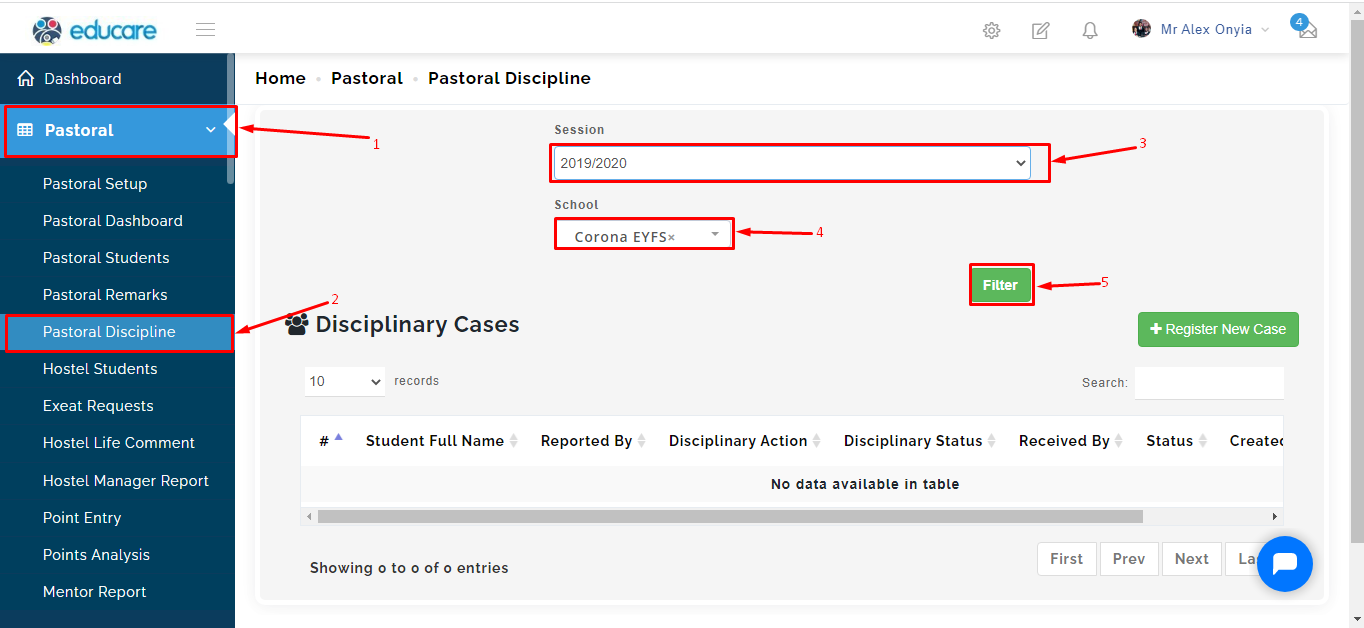Click Pastoral breadcrumb link
1364x628 pixels.
[367, 78]
